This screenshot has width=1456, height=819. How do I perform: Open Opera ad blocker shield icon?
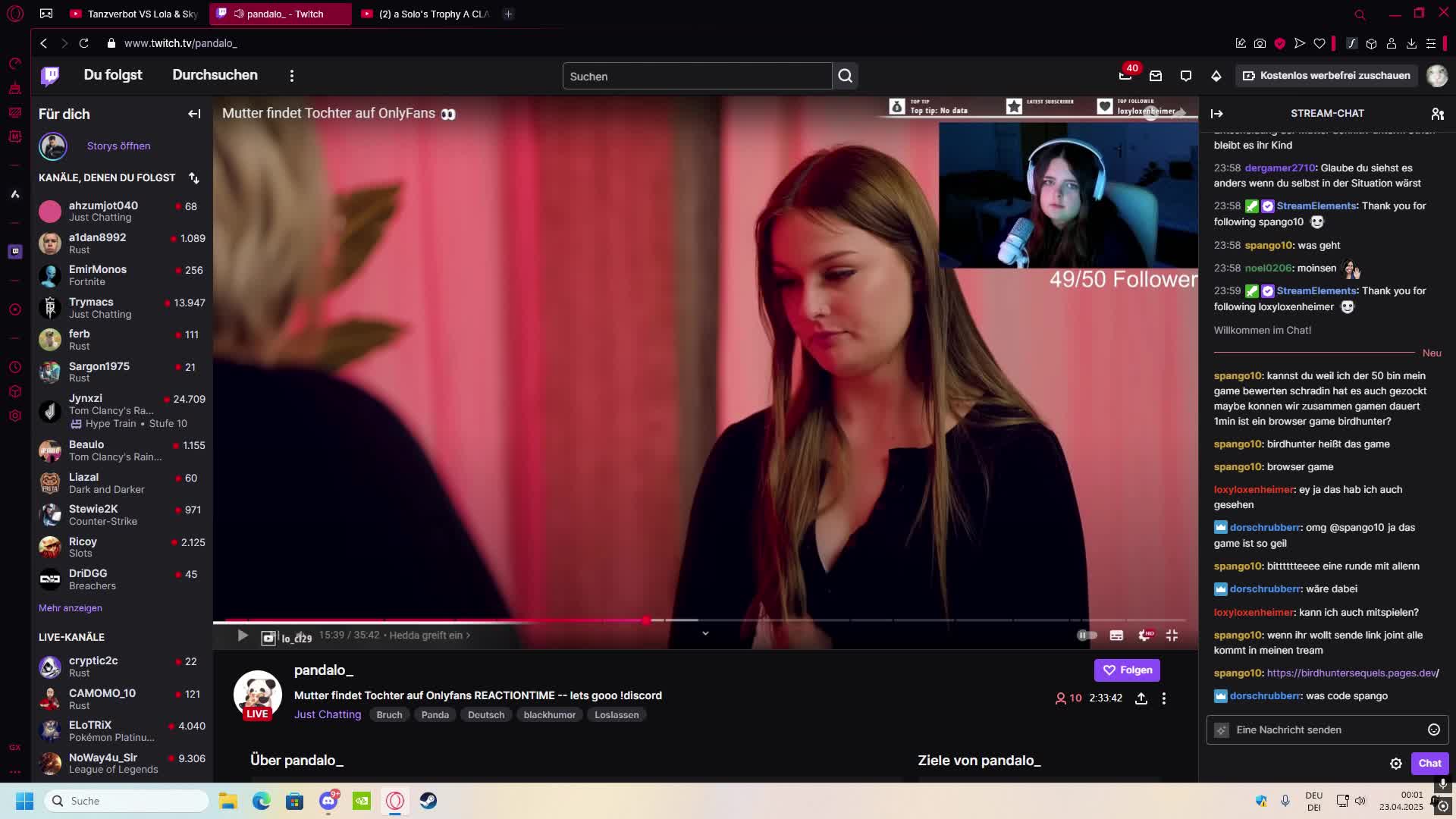[1280, 43]
